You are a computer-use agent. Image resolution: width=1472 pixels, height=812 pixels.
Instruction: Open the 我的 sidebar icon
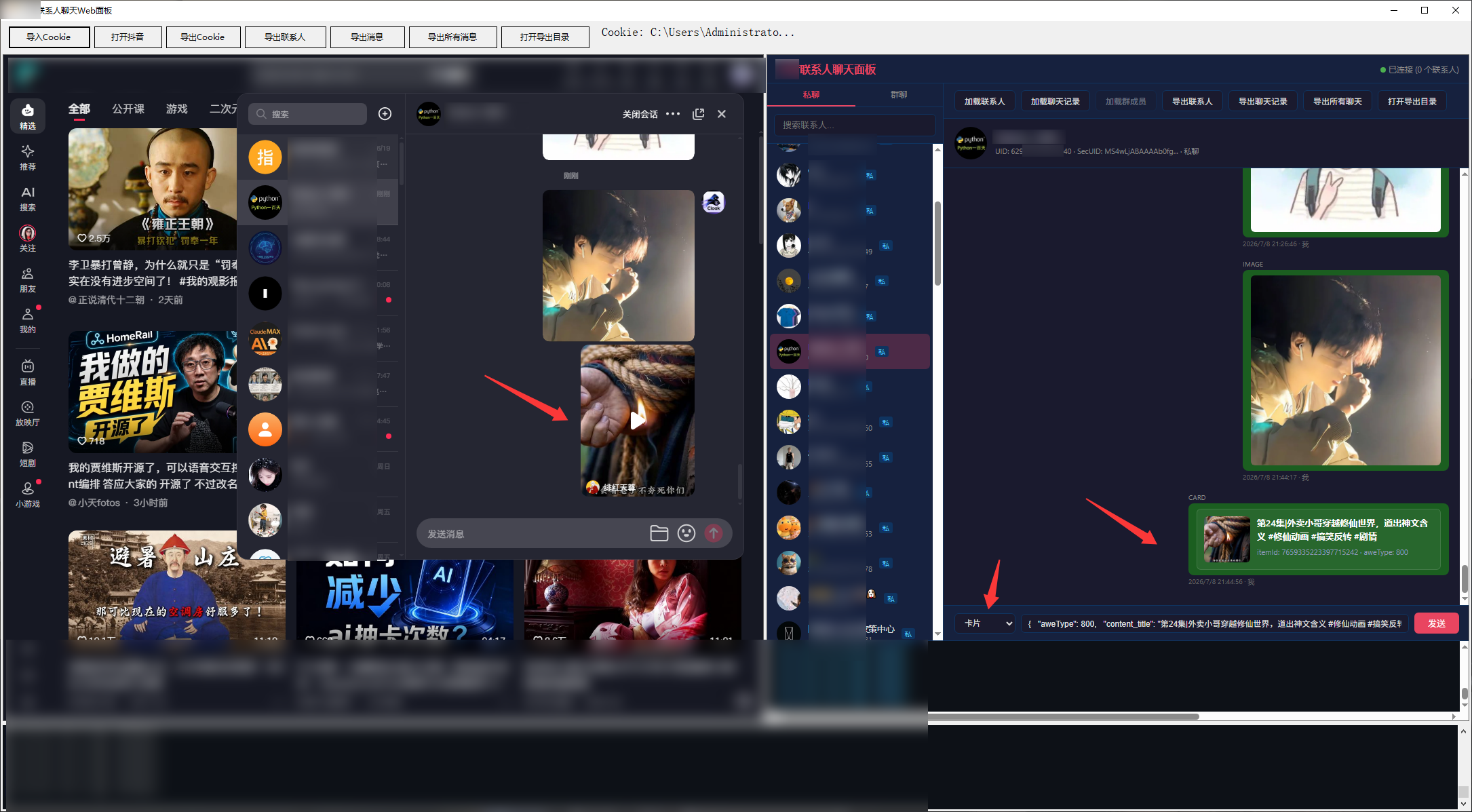click(28, 320)
